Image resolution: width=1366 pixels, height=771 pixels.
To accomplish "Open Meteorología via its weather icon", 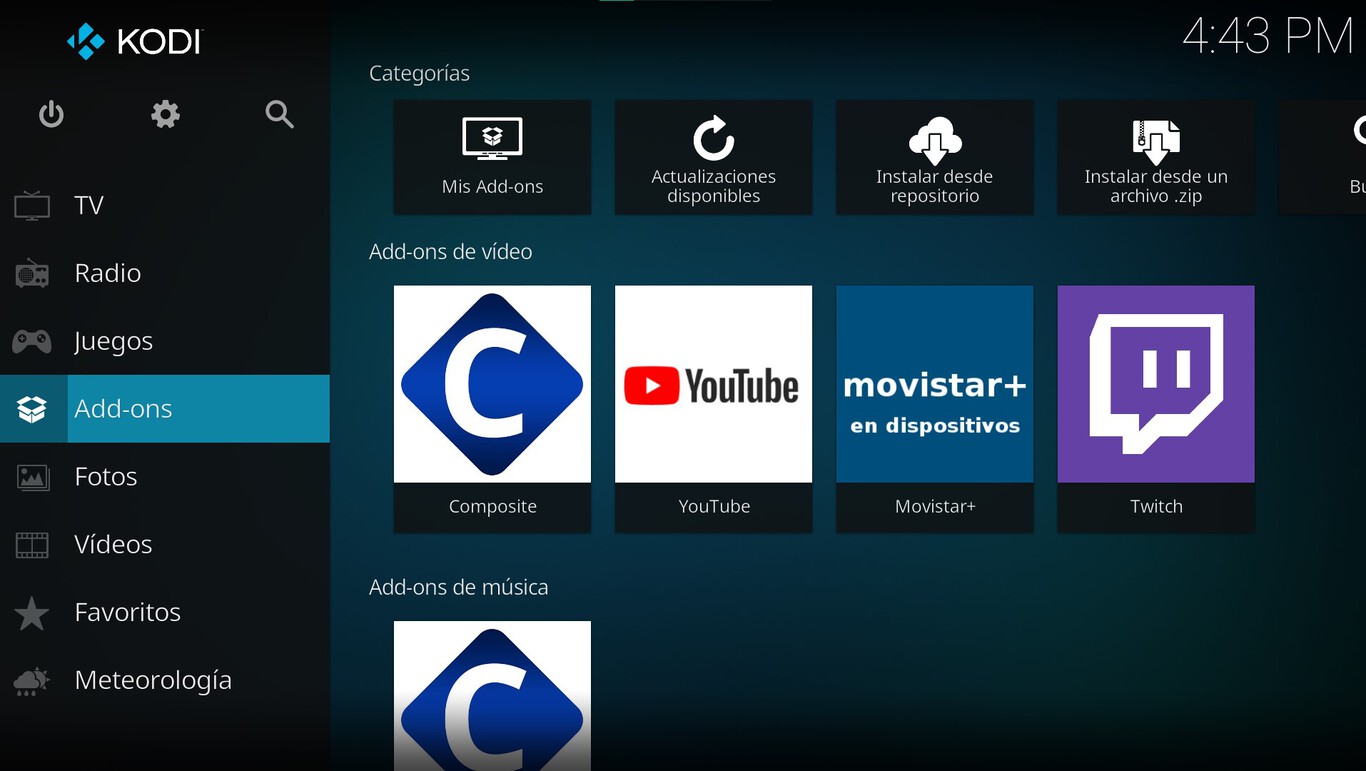I will point(33,680).
